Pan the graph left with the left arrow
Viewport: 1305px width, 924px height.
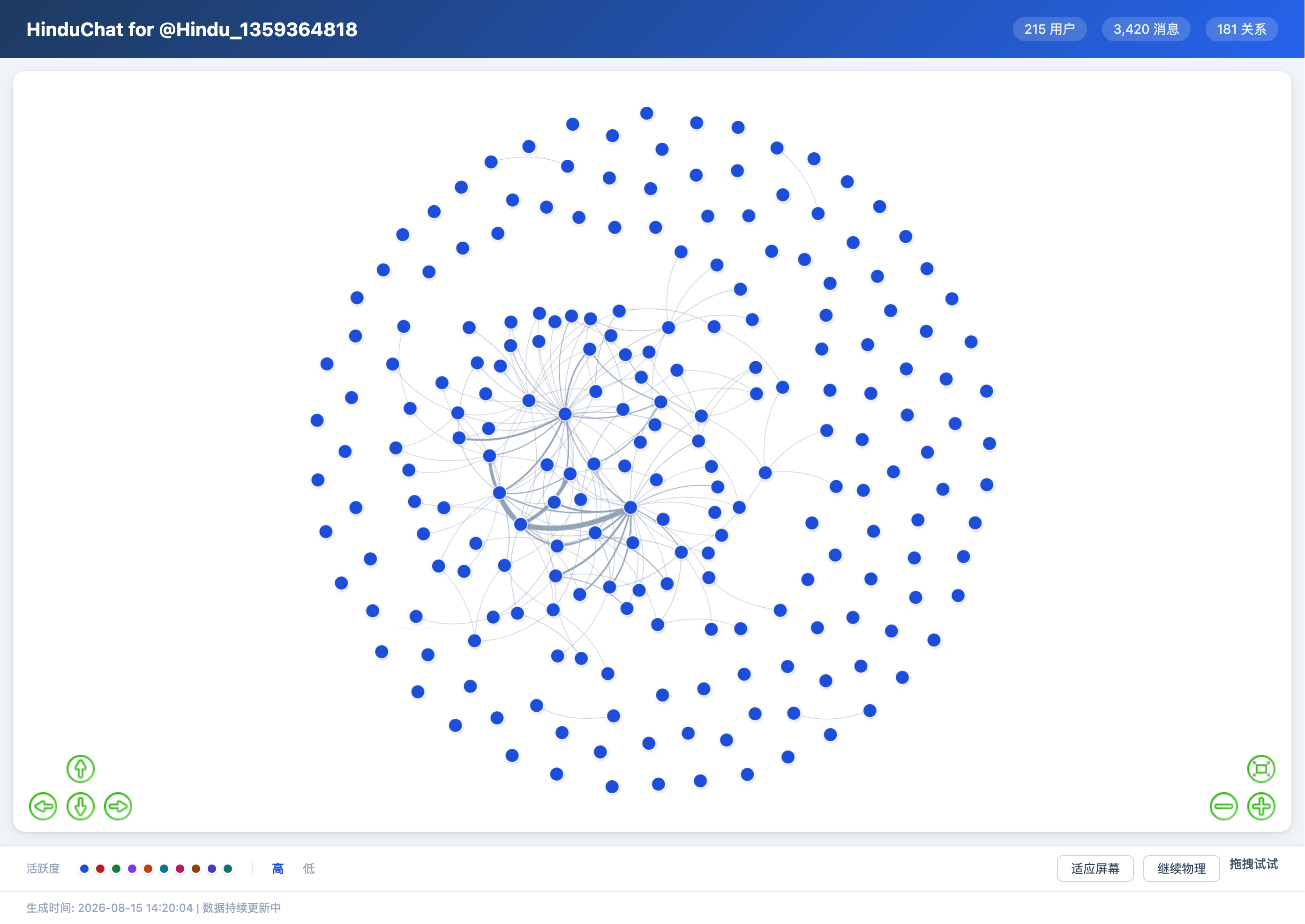click(x=43, y=806)
